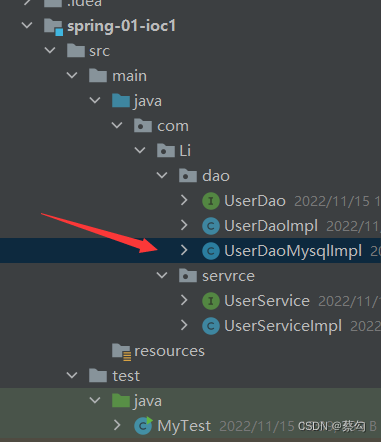The width and height of the screenshot is (381, 442).
Task: Collapse the dao package node
Action: click(162, 175)
